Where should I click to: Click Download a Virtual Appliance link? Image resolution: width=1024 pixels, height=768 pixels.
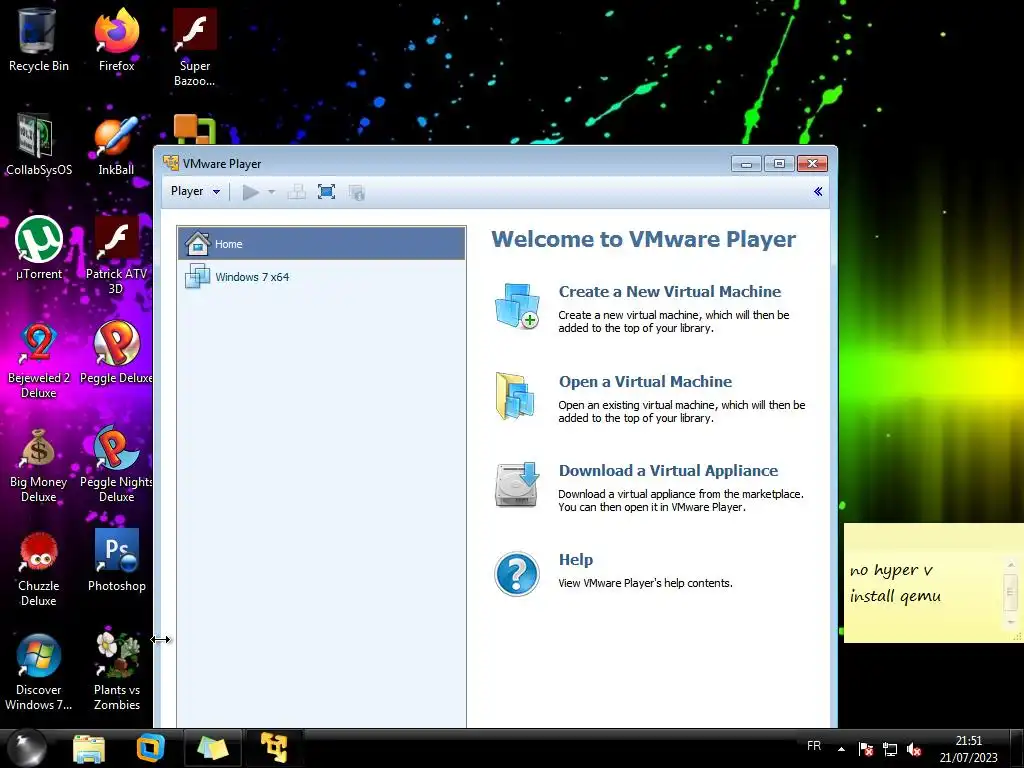pos(668,471)
